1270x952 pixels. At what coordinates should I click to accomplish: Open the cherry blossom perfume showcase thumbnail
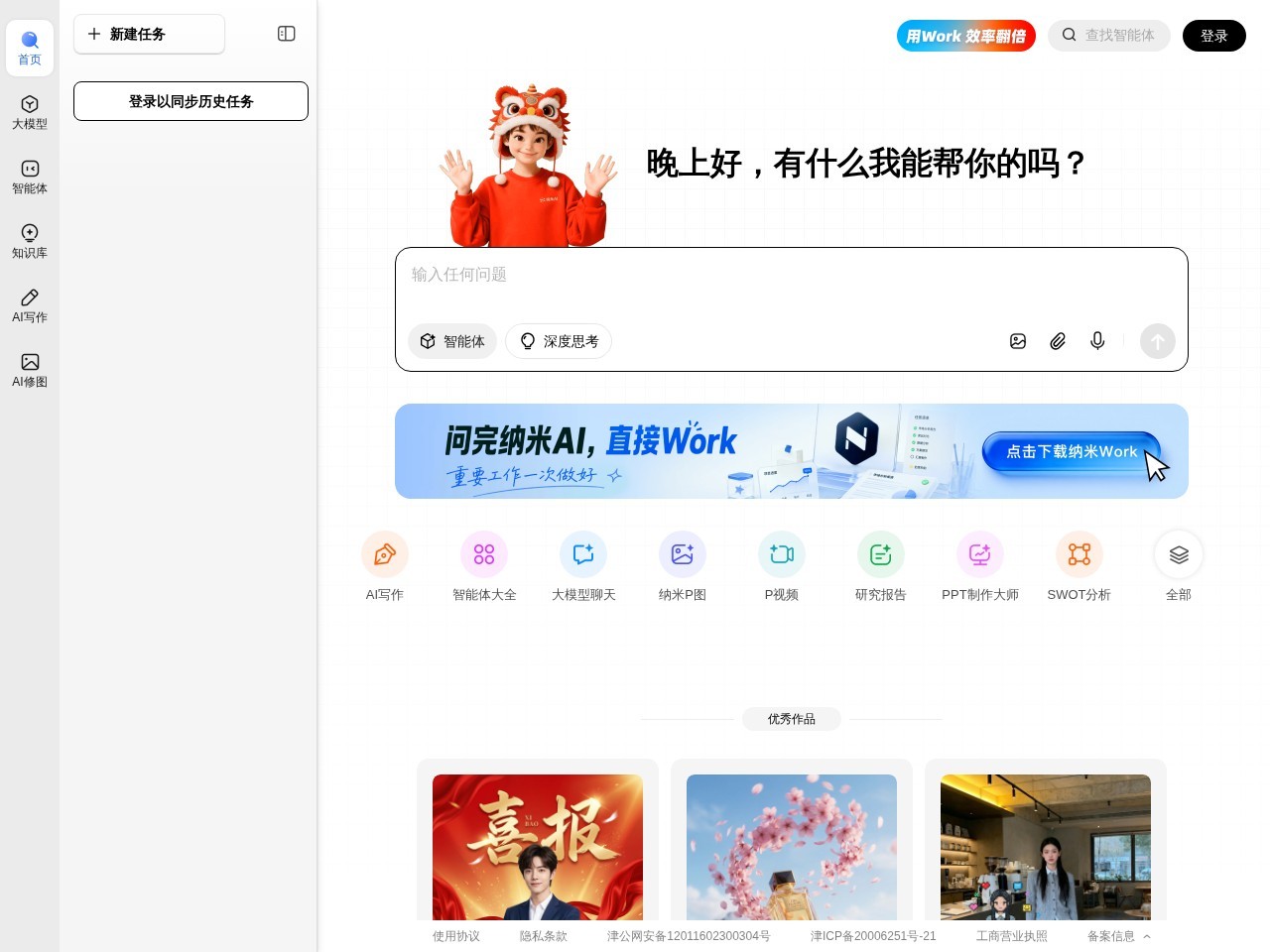click(x=792, y=847)
